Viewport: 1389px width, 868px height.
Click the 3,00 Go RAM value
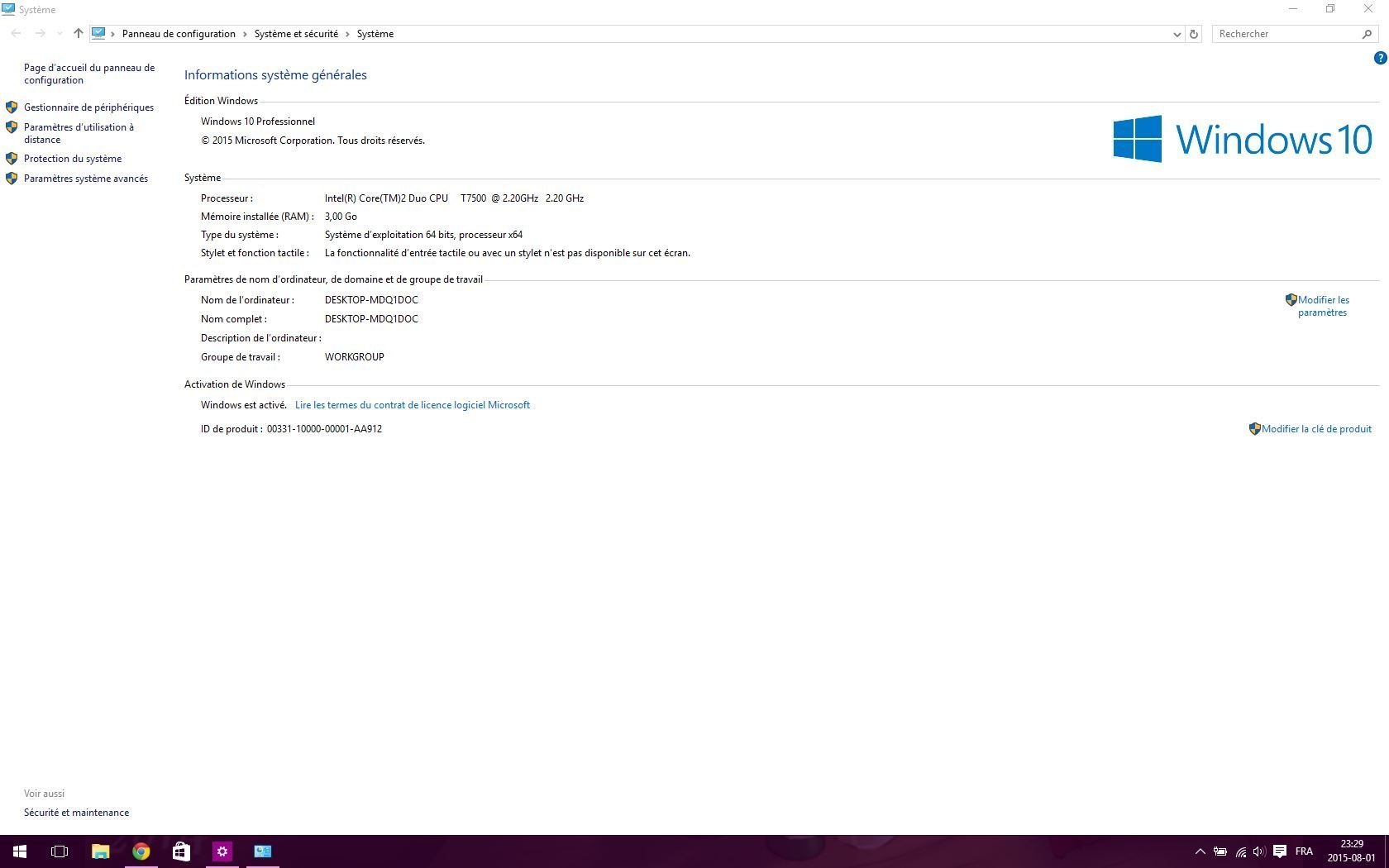(341, 217)
